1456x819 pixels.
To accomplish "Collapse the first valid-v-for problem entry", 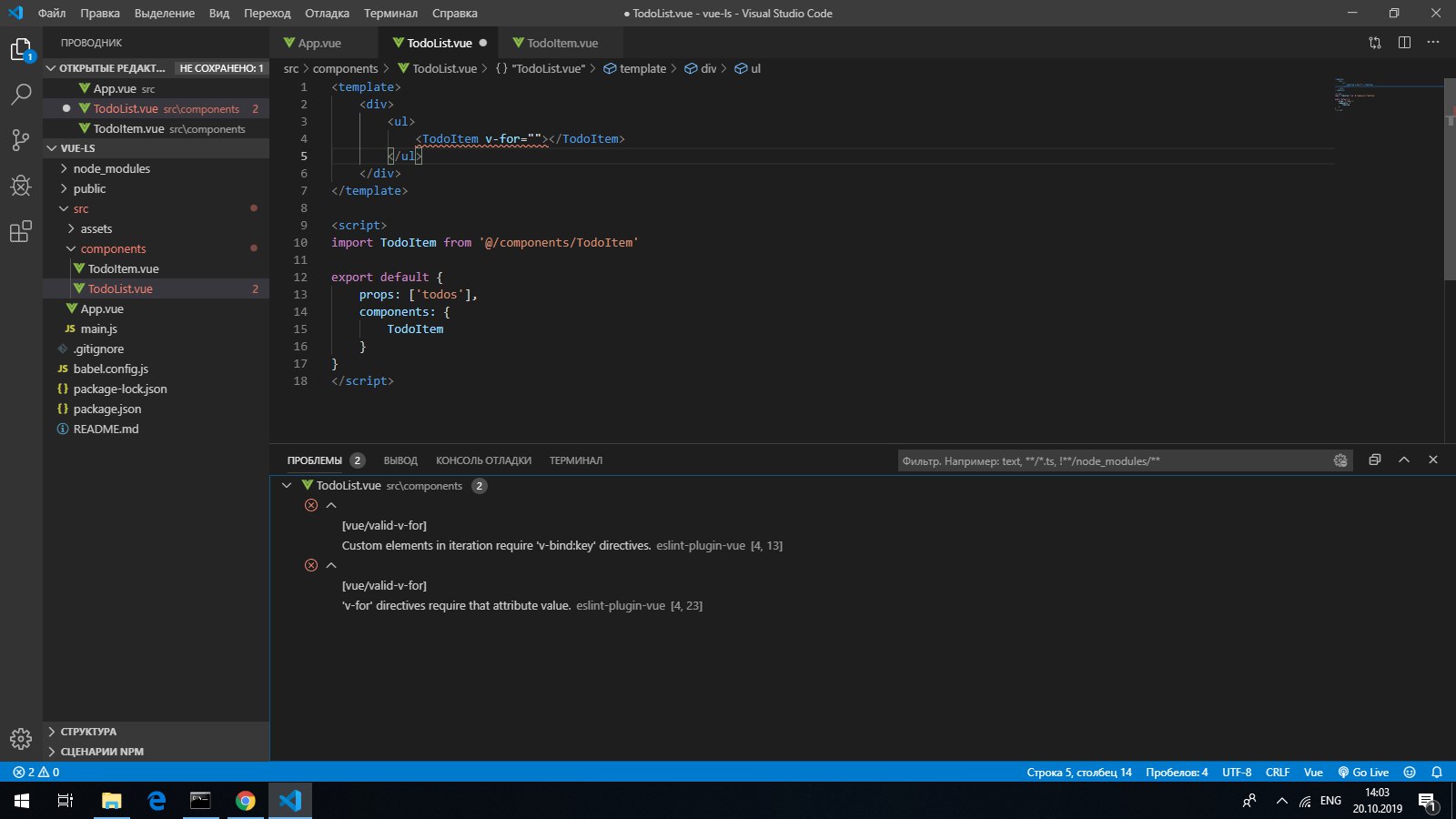I will pos(331,505).
